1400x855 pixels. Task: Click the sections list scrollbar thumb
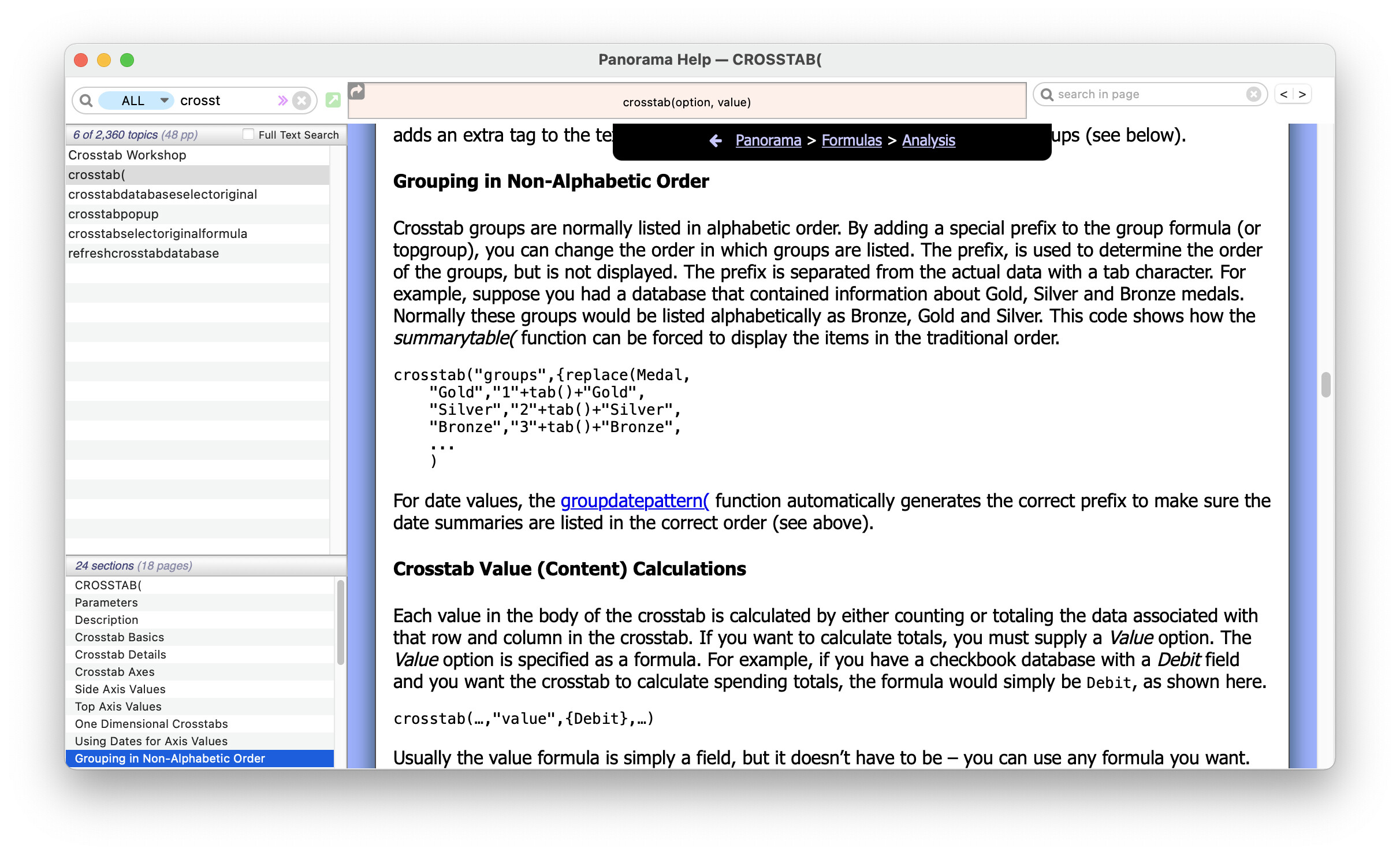coord(340,622)
